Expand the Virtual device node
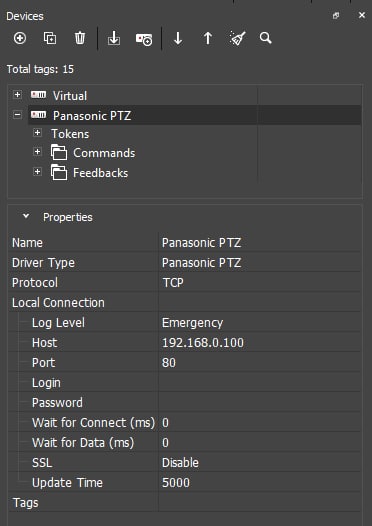 pyautogui.click(x=17, y=95)
